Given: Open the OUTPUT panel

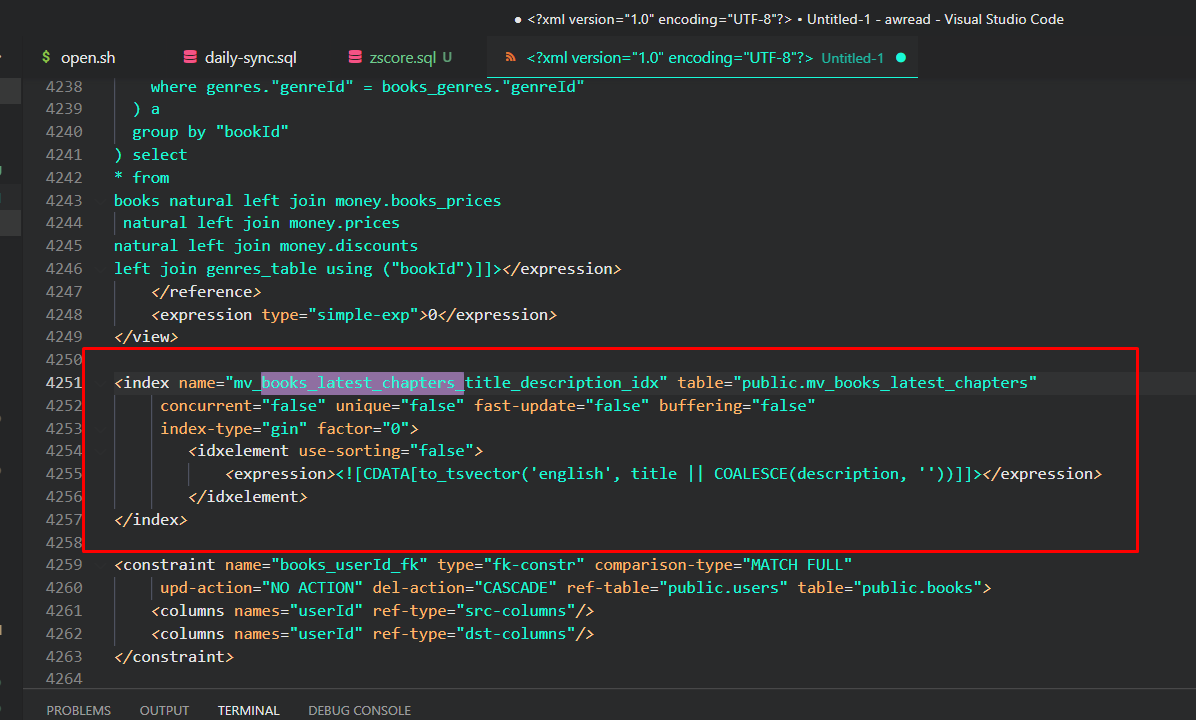Looking at the screenshot, I should 164,710.
